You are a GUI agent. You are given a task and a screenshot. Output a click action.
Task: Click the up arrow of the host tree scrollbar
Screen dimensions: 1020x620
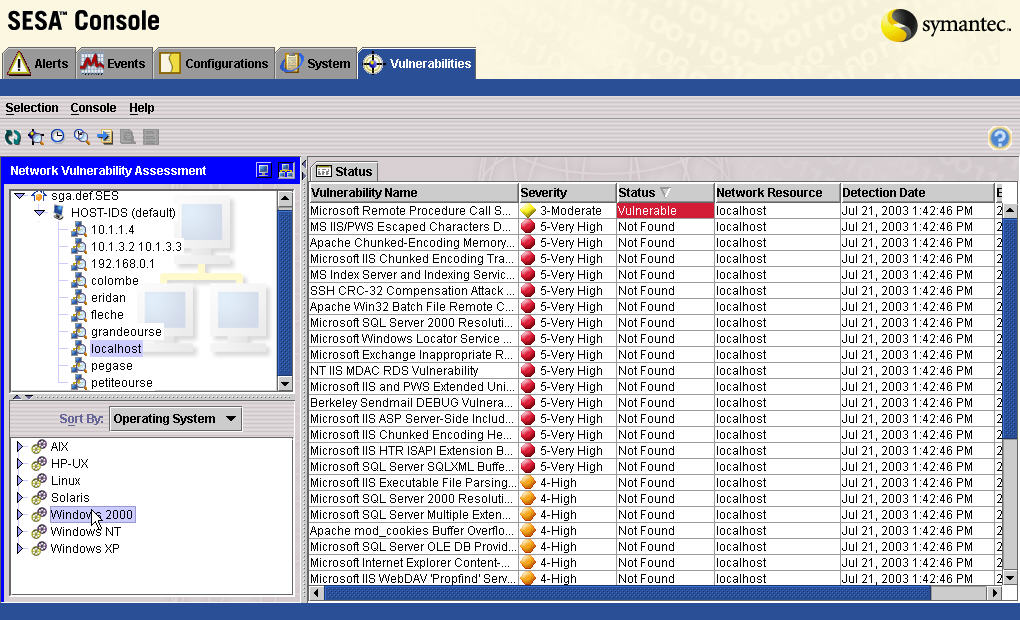coord(285,198)
